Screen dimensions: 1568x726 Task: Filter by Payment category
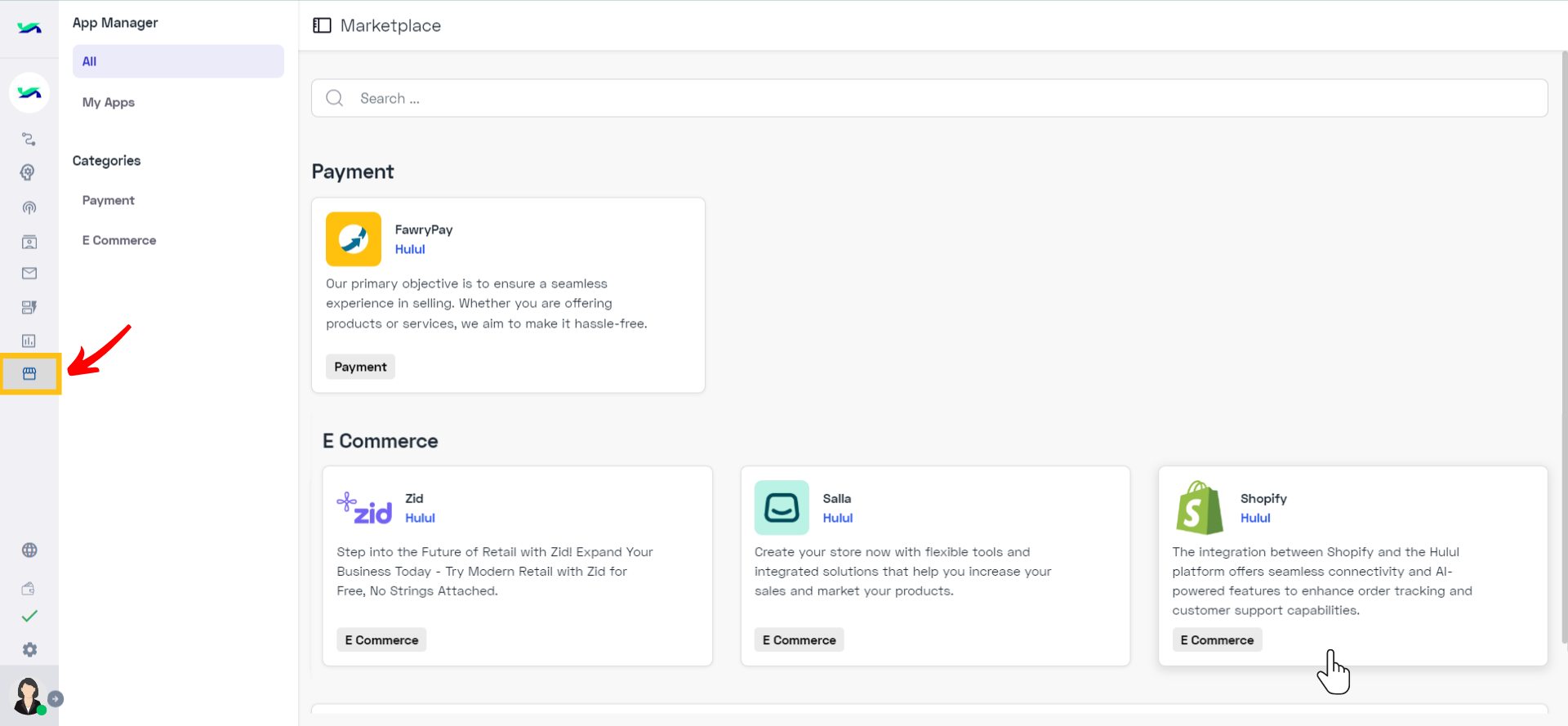click(x=109, y=200)
